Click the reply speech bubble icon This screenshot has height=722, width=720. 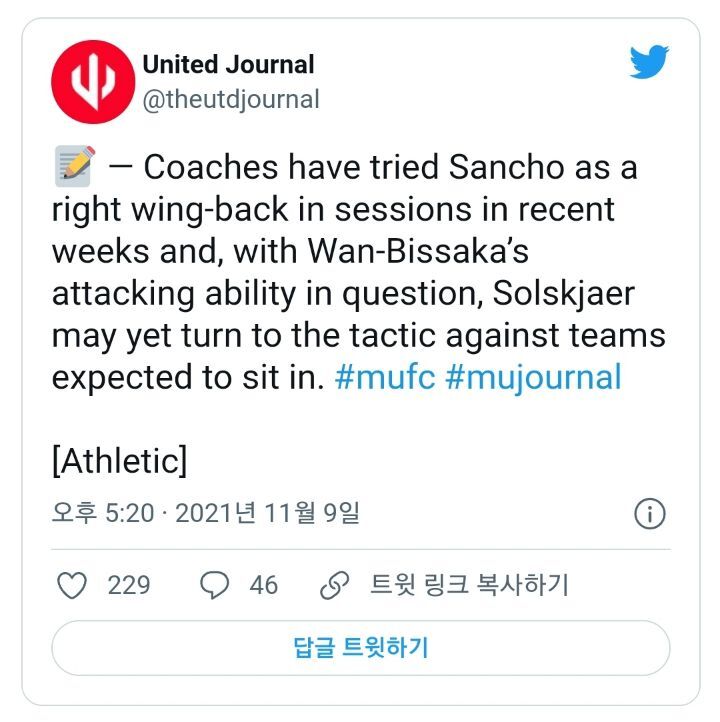[214, 585]
